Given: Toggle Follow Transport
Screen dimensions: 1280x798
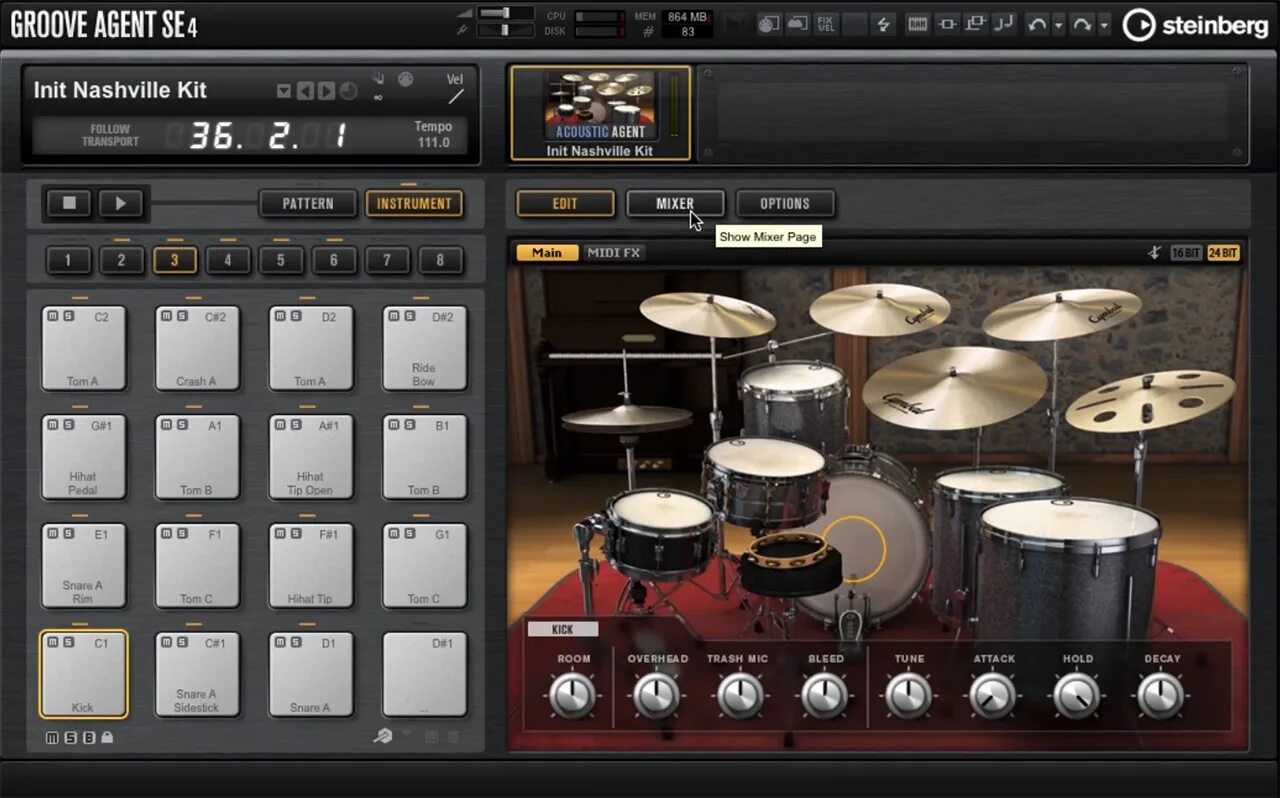Looking at the screenshot, I should tap(110, 135).
